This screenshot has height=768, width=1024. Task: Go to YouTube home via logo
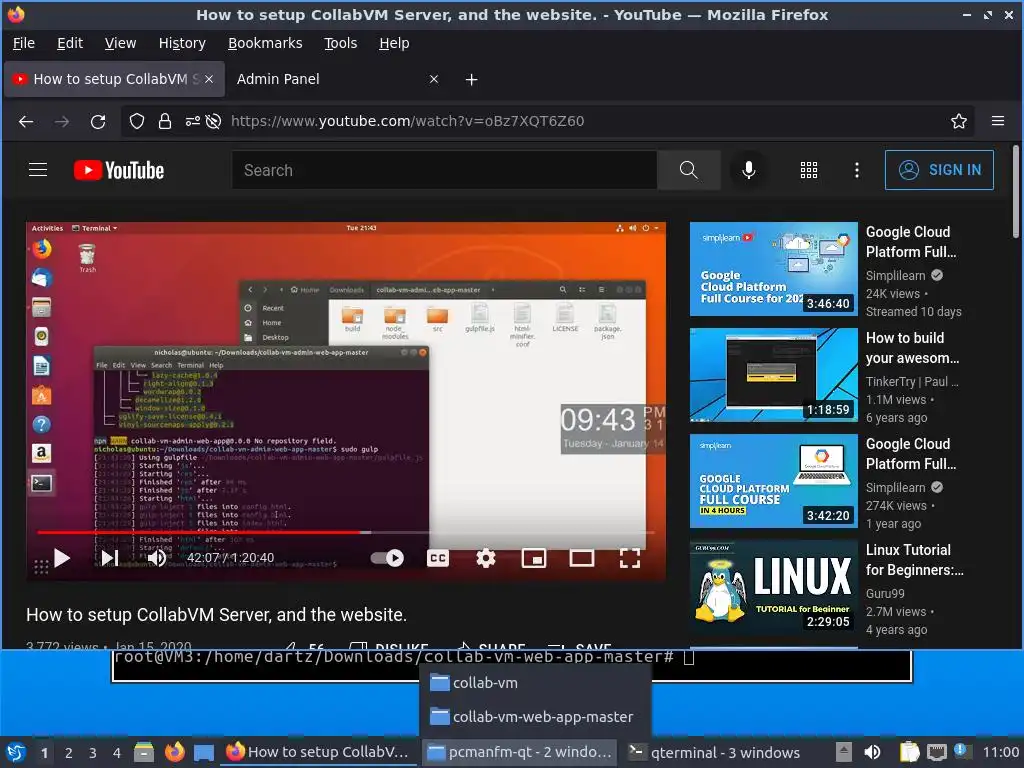coord(119,170)
